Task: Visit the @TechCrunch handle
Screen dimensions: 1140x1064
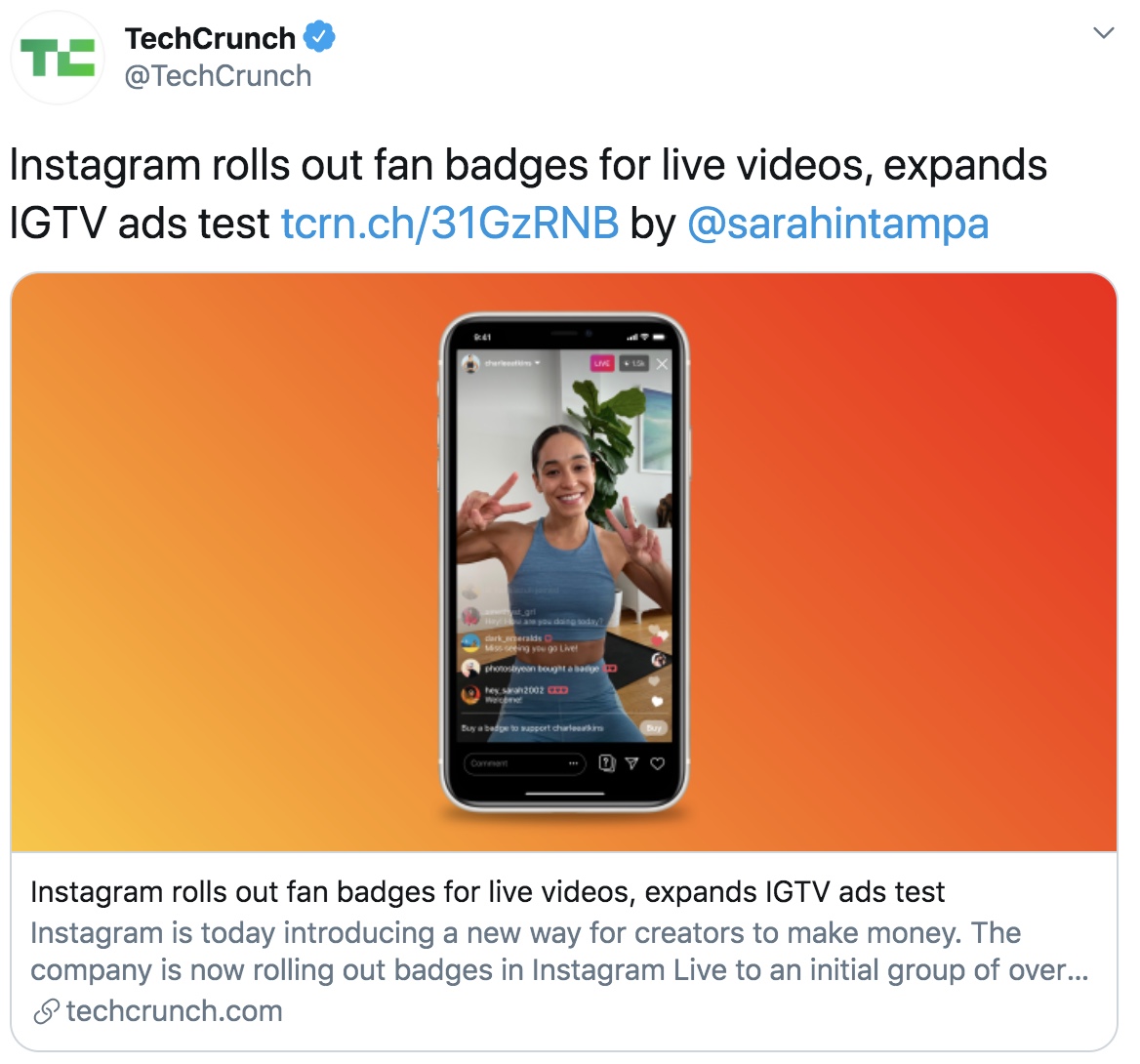Action: click(x=218, y=76)
